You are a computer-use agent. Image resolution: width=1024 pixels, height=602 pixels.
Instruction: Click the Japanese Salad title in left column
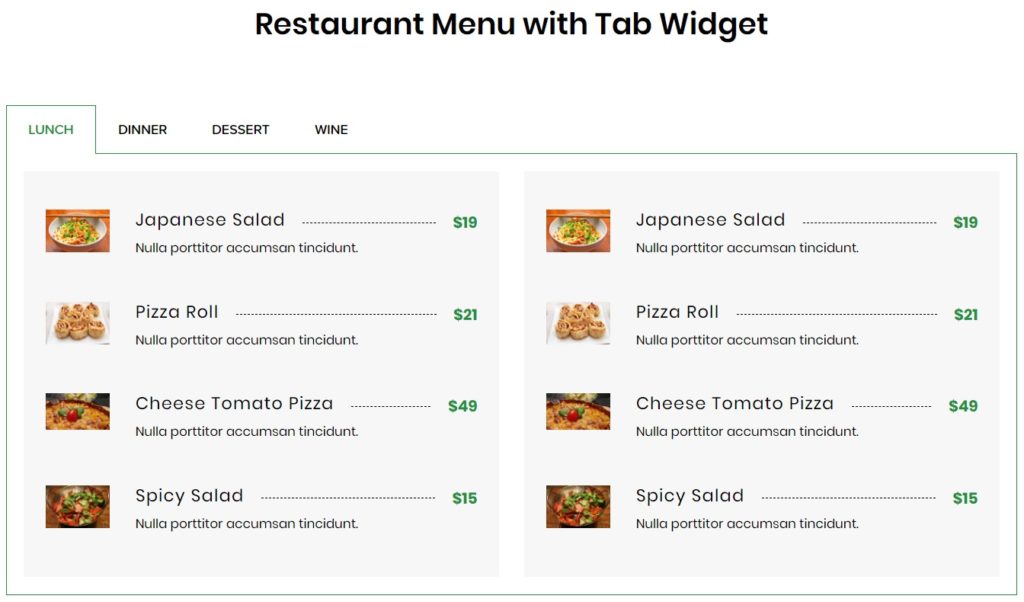pos(210,219)
